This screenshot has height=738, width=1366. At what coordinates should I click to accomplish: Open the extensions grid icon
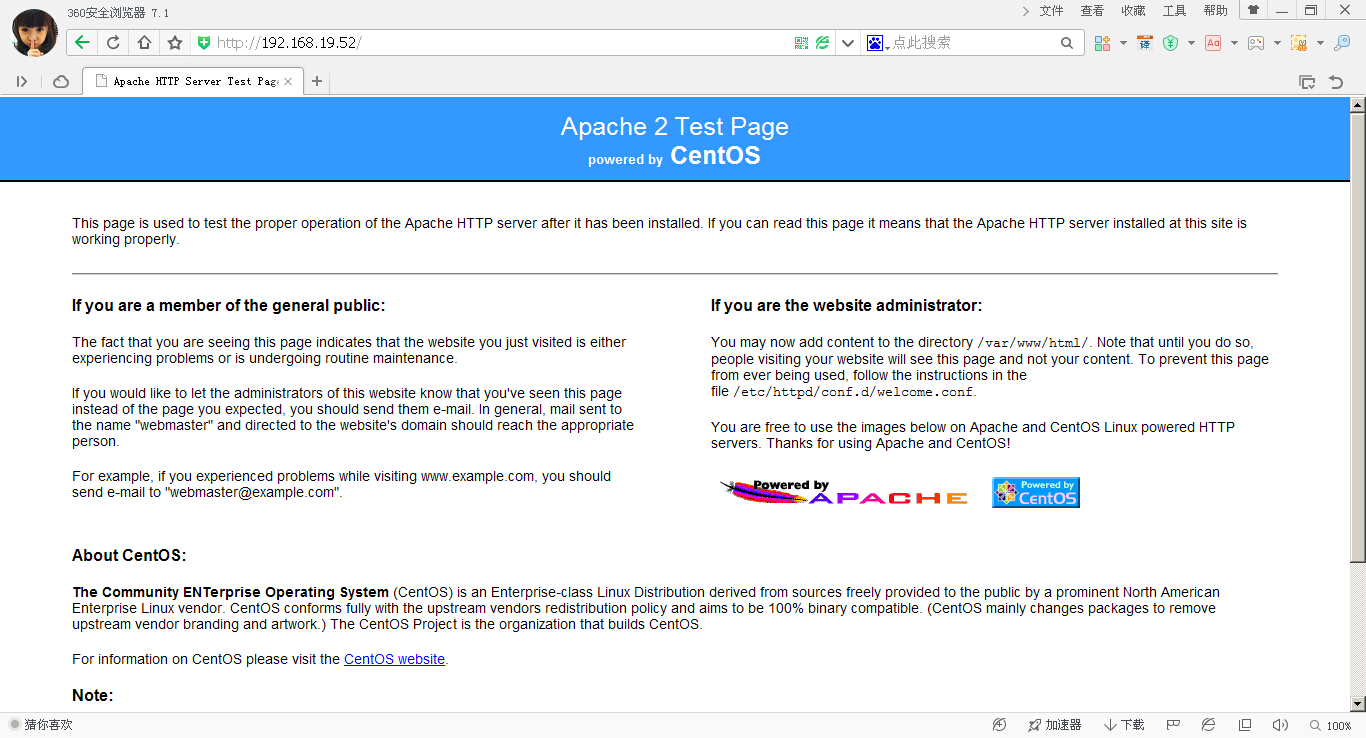1102,43
